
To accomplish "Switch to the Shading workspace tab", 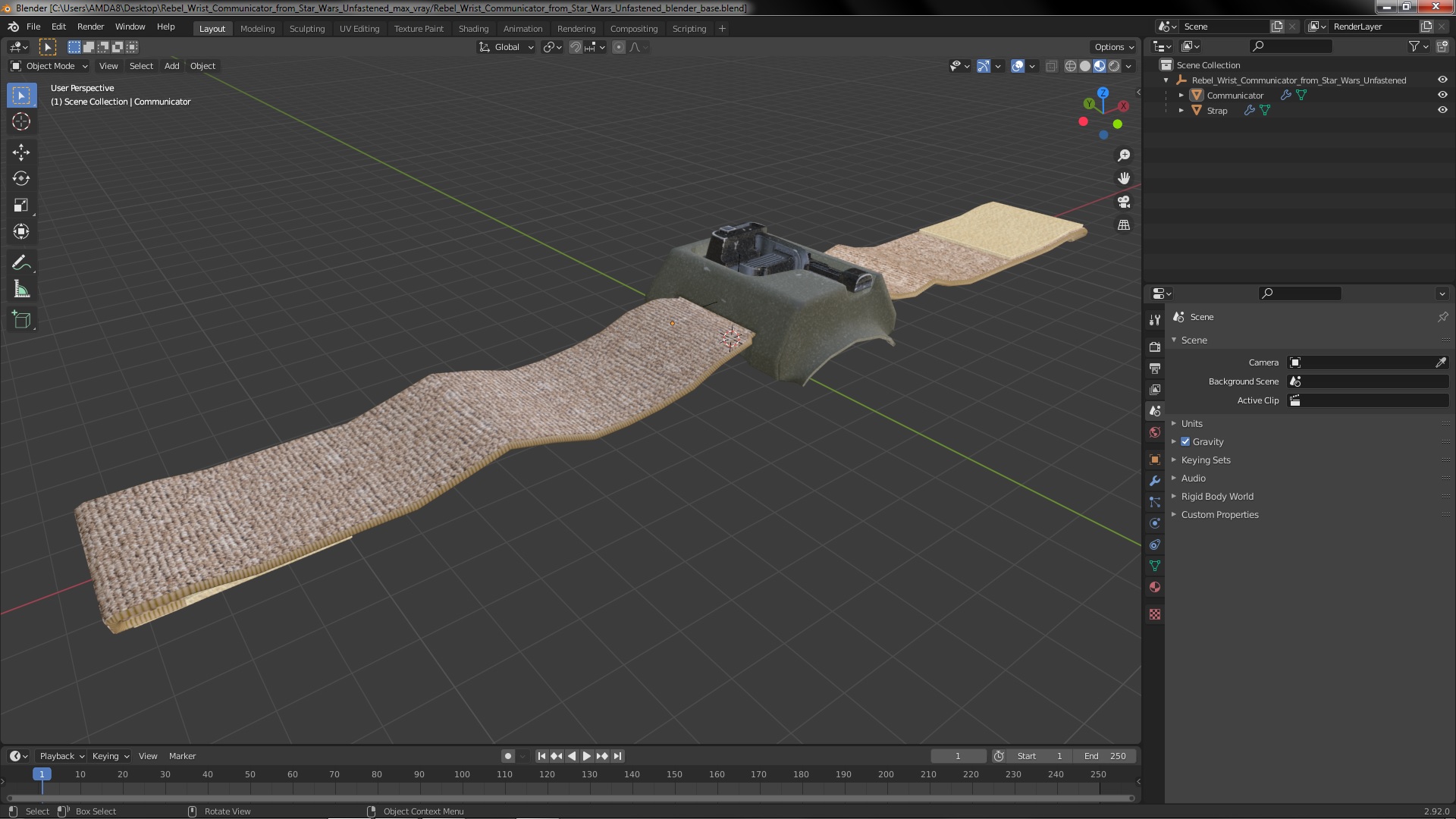I will pyautogui.click(x=473, y=29).
